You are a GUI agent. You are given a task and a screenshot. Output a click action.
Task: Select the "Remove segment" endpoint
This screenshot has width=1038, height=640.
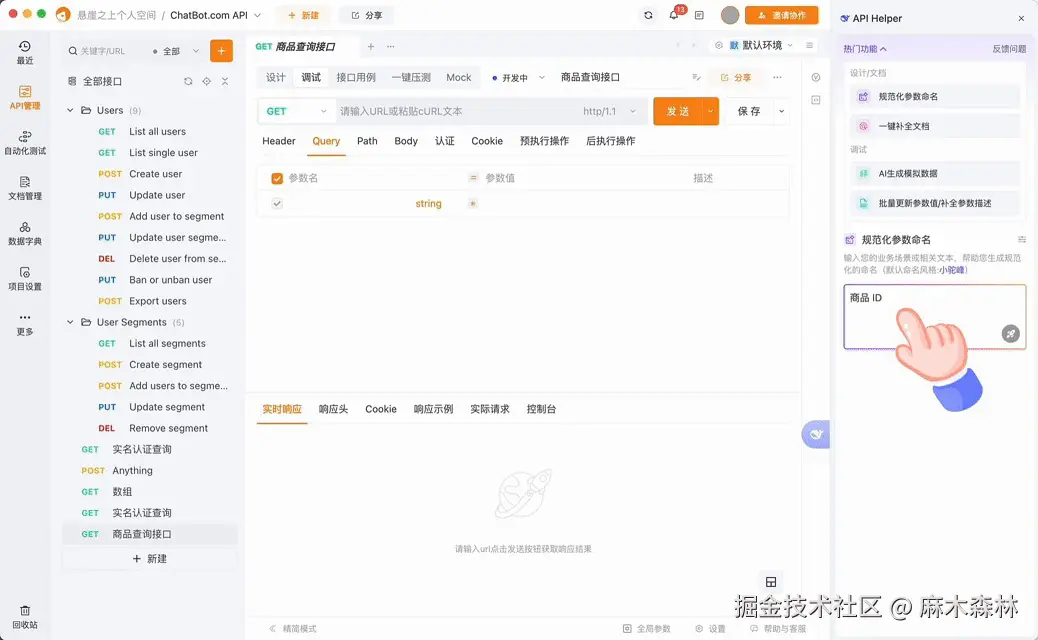[168, 428]
